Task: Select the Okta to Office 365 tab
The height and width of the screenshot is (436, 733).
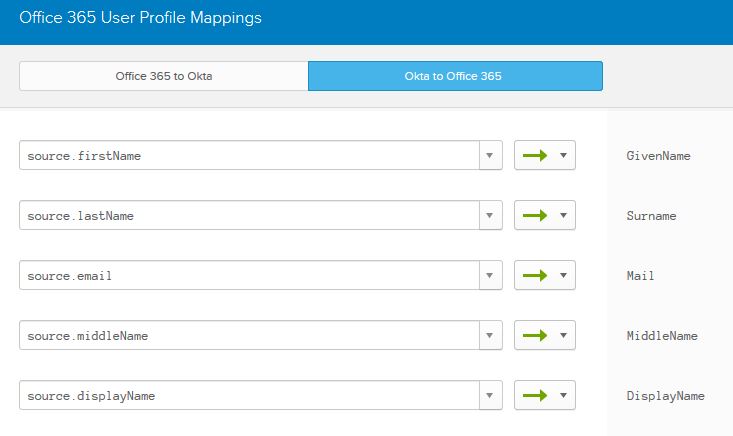Action: point(455,76)
